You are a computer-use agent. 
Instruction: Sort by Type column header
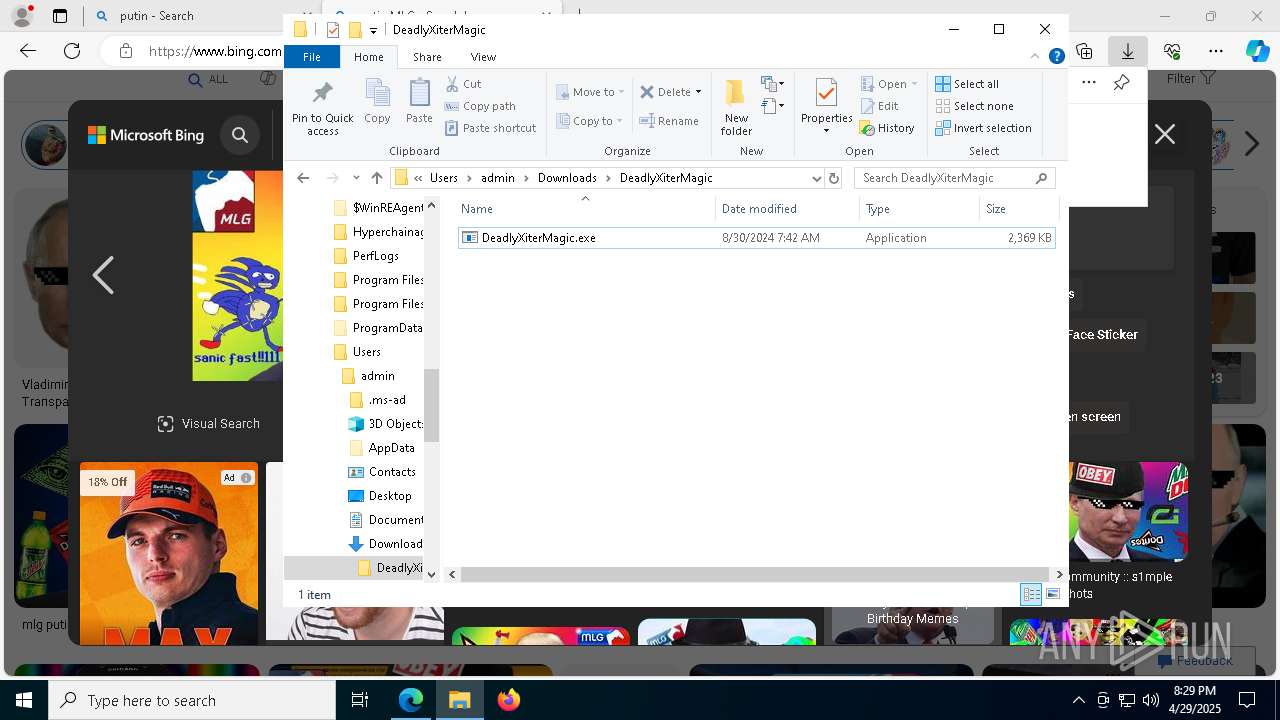(x=919, y=209)
